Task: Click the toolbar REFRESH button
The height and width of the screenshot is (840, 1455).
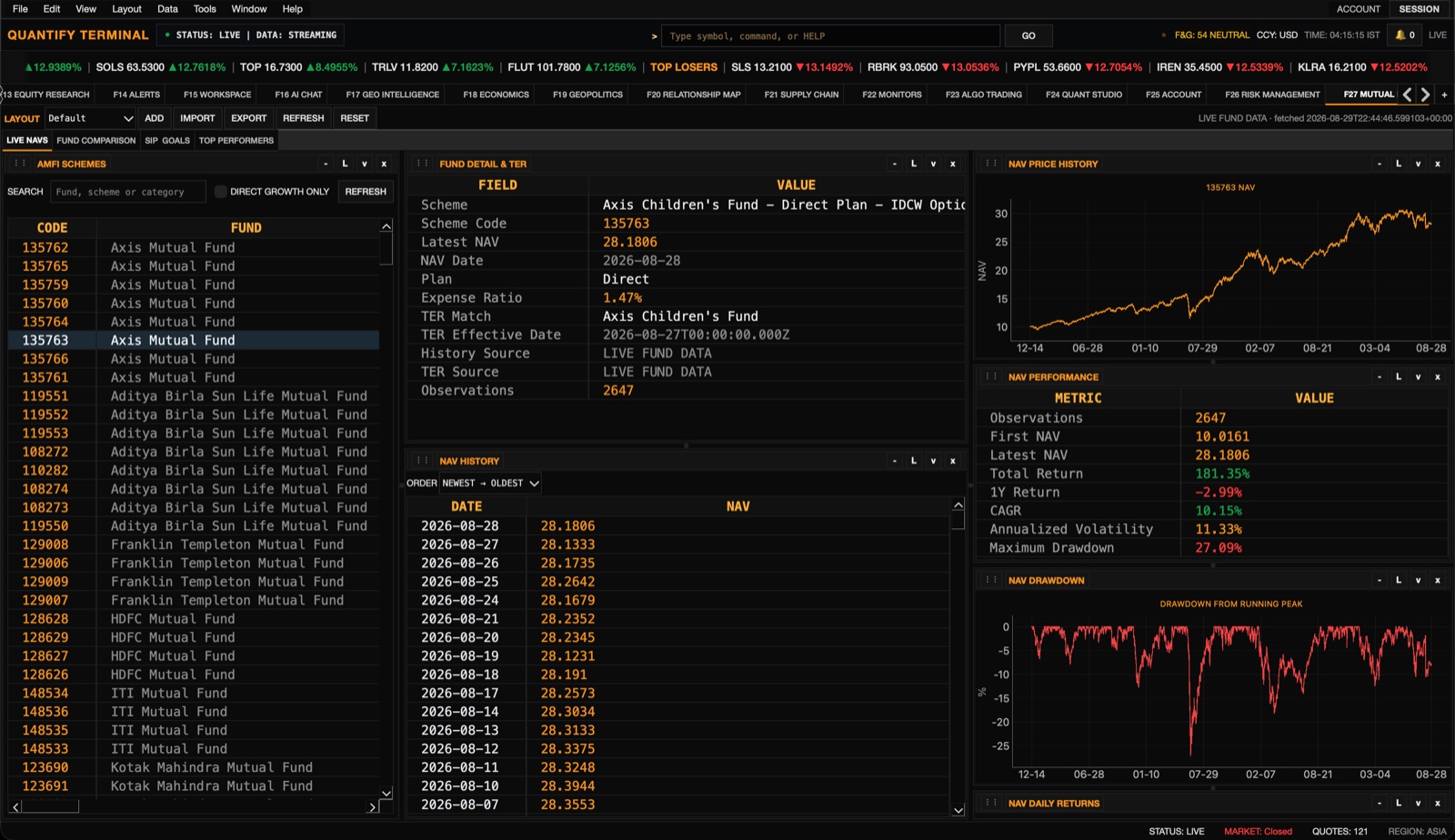Action: (303, 118)
